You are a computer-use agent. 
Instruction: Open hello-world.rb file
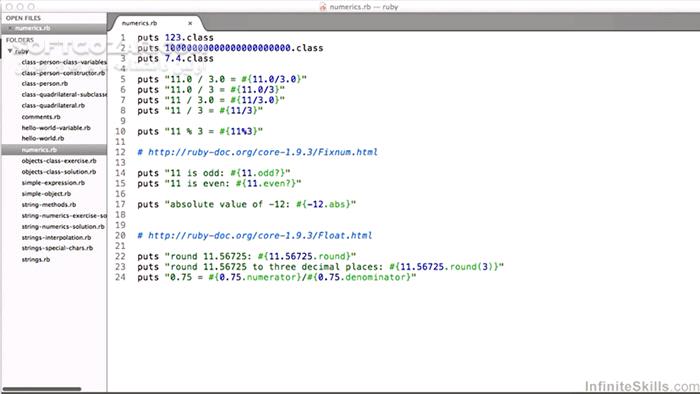point(42,138)
